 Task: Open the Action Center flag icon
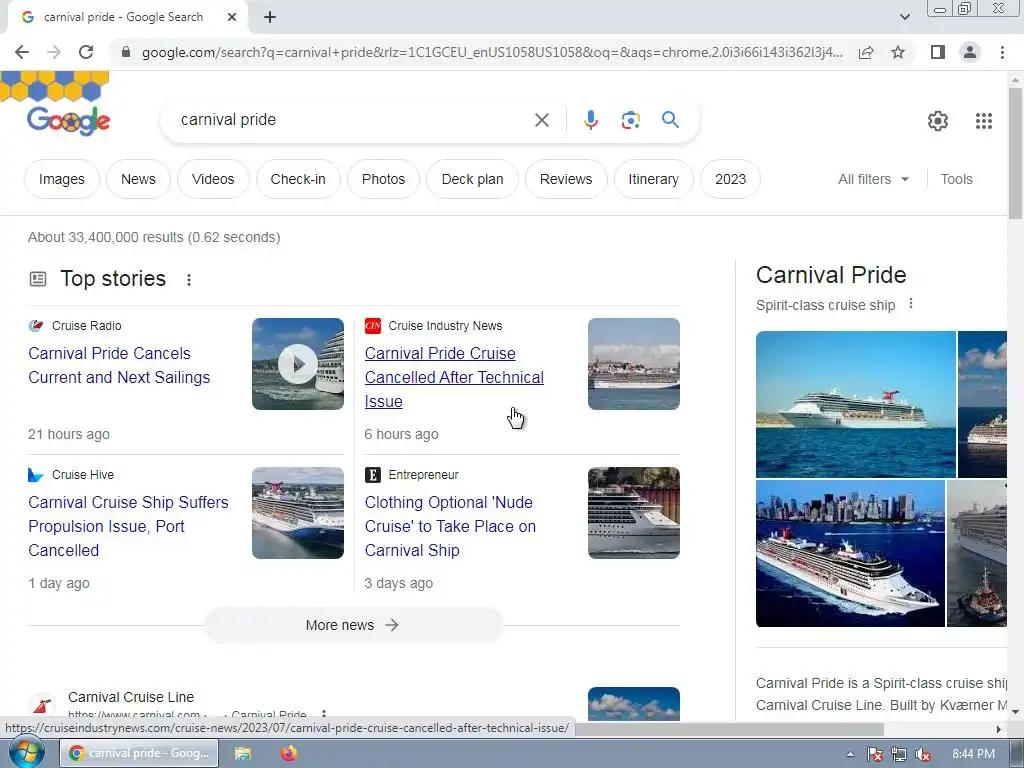(874, 754)
